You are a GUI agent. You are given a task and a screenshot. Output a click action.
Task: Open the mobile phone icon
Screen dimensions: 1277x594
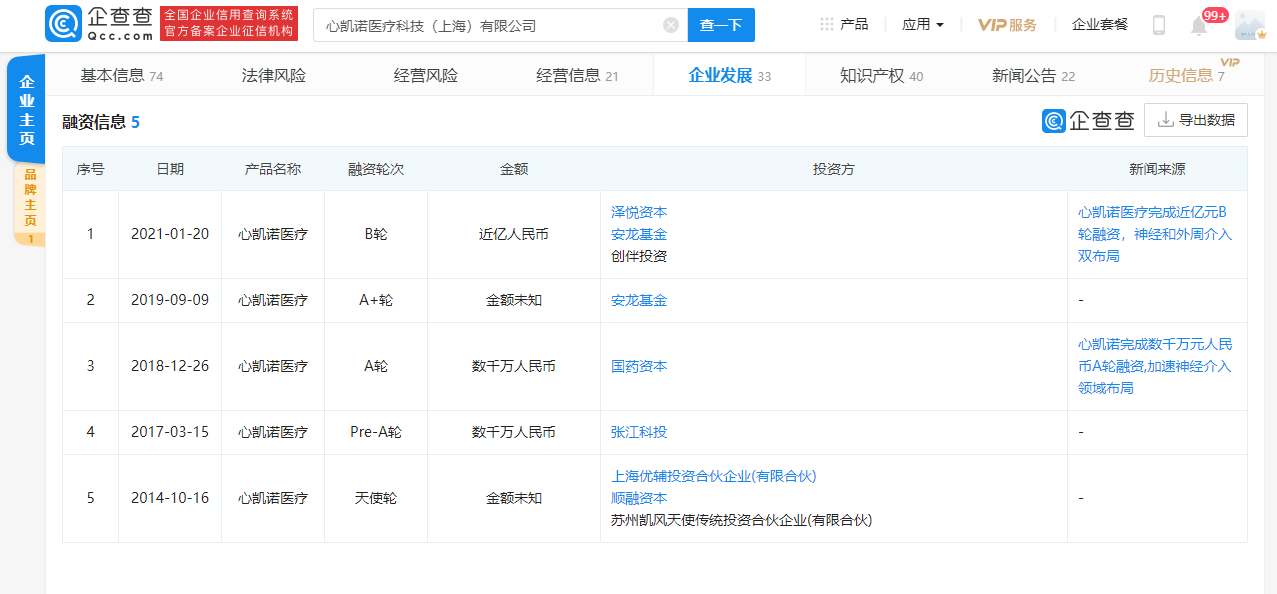pyautogui.click(x=1159, y=25)
